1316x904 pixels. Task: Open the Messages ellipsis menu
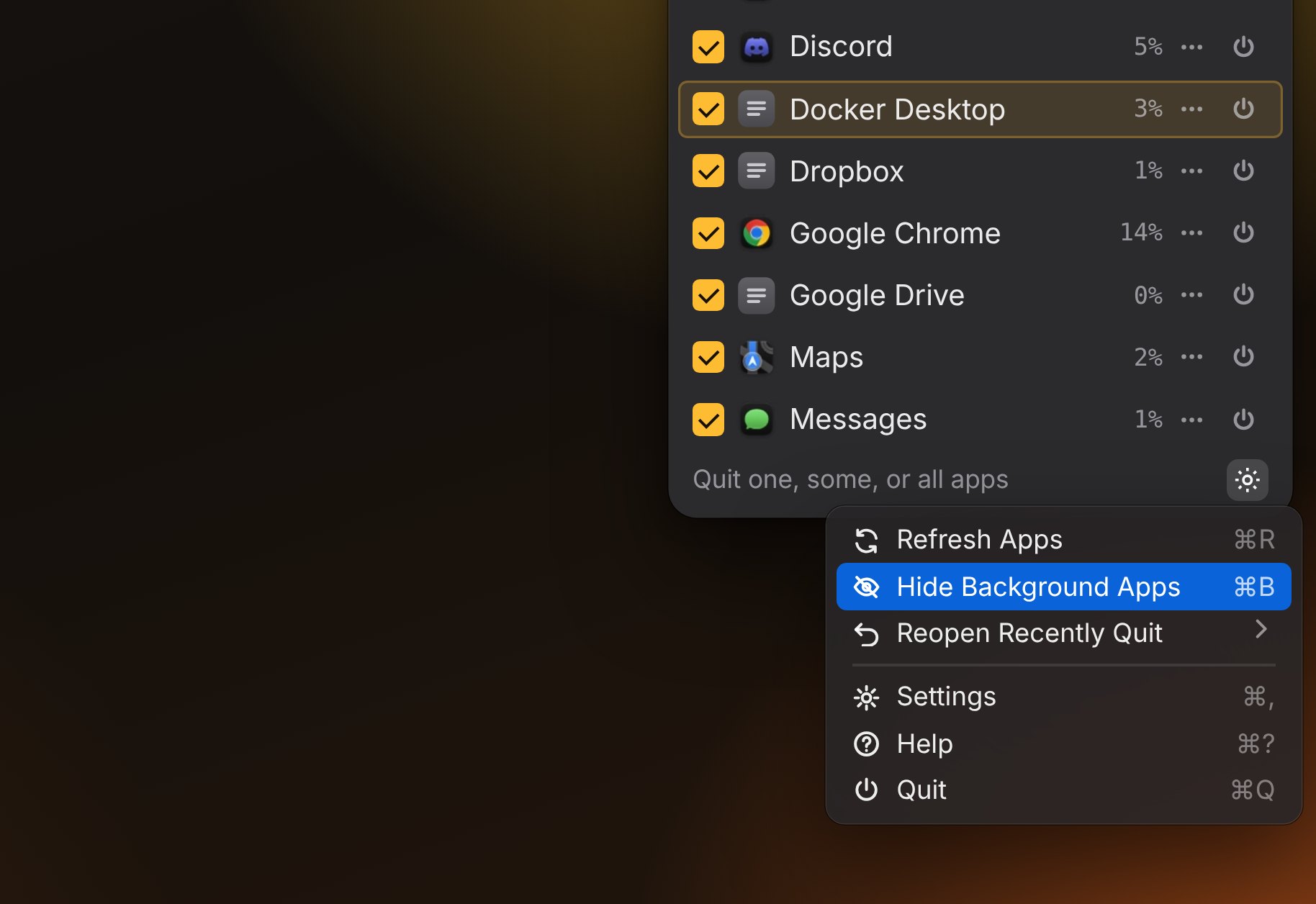click(1191, 420)
